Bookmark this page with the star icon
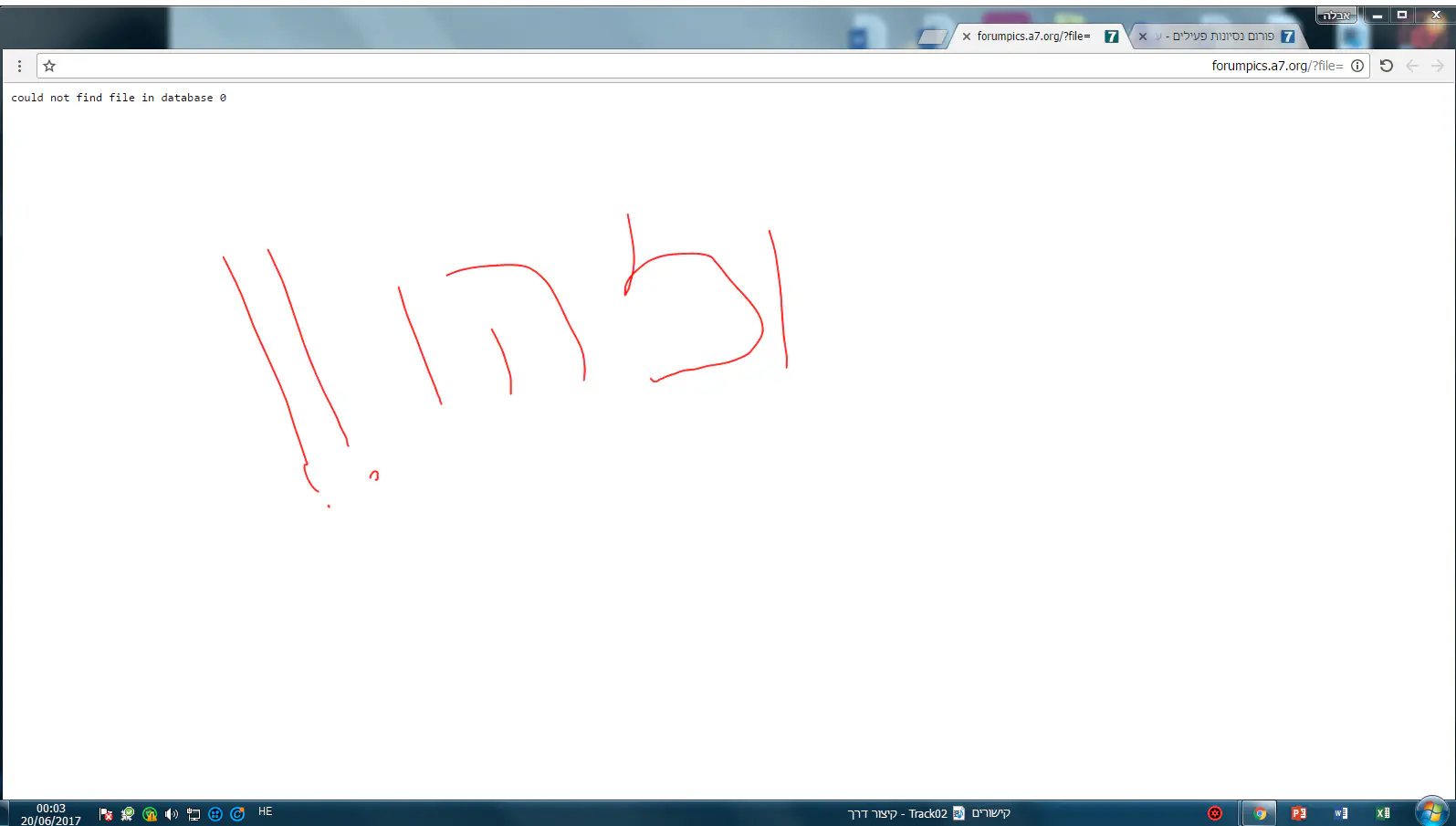The image size is (1456, 826). pyautogui.click(x=49, y=66)
